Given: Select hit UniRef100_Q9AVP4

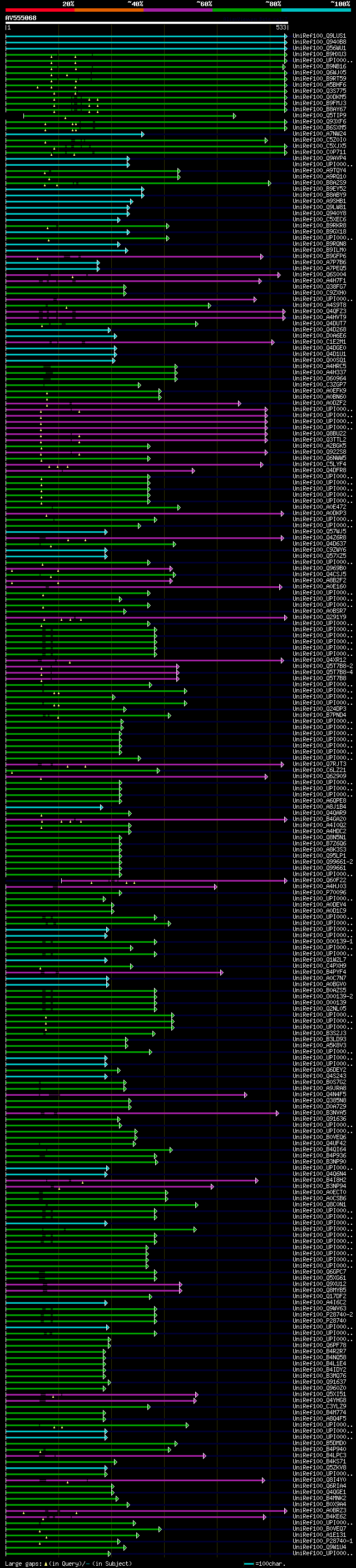Looking at the screenshot, I should tap(319, 159).
